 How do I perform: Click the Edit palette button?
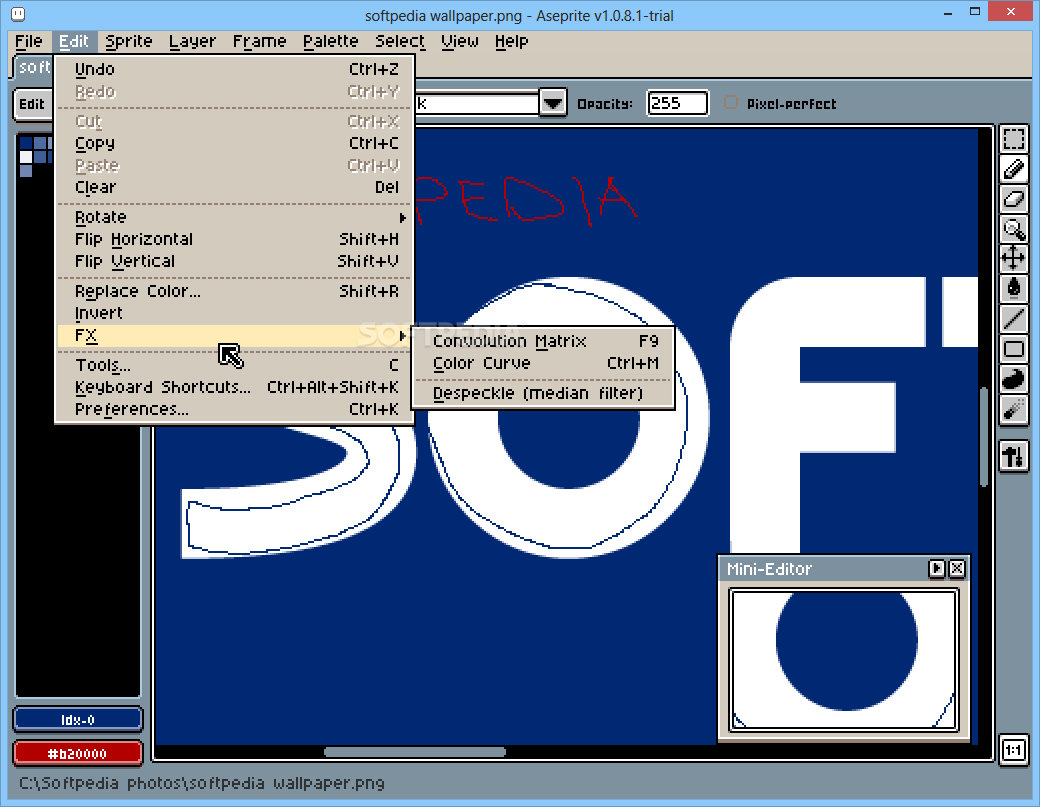click(32, 104)
